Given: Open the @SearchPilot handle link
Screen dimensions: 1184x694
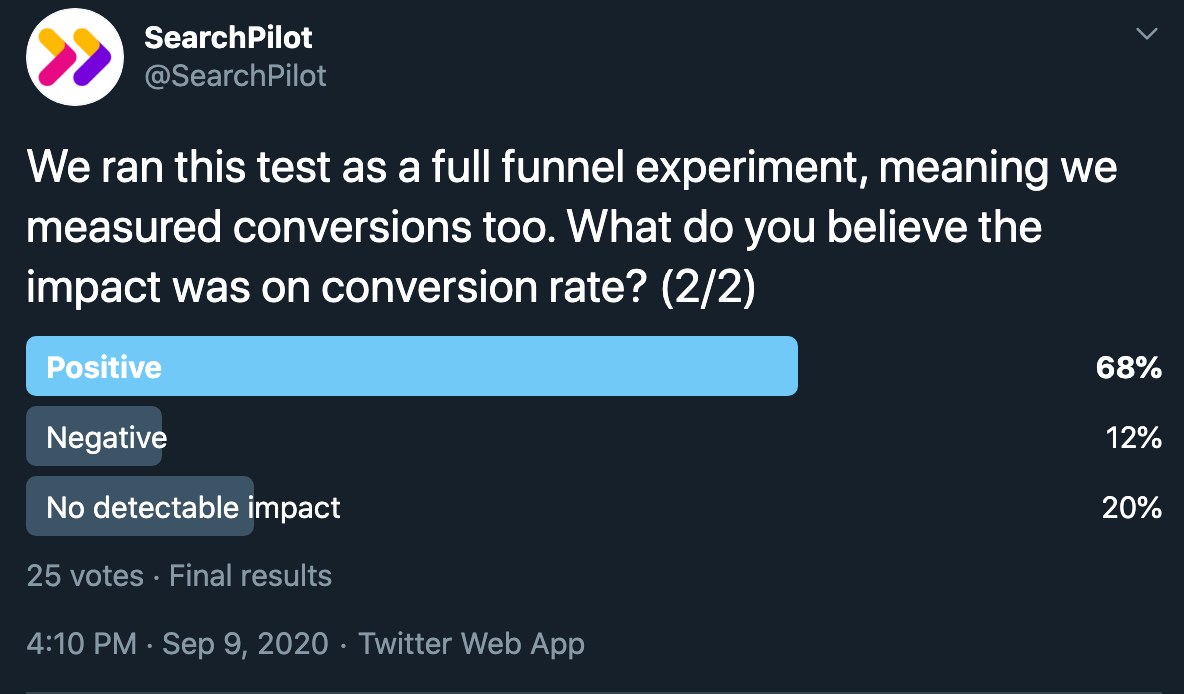Looking at the screenshot, I should click(x=235, y=76).
